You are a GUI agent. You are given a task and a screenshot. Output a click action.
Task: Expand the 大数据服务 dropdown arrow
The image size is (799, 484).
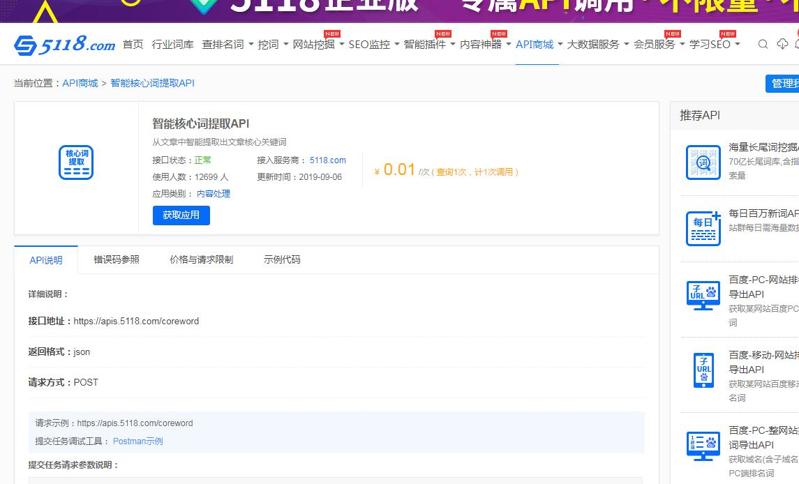click(626, 44)
